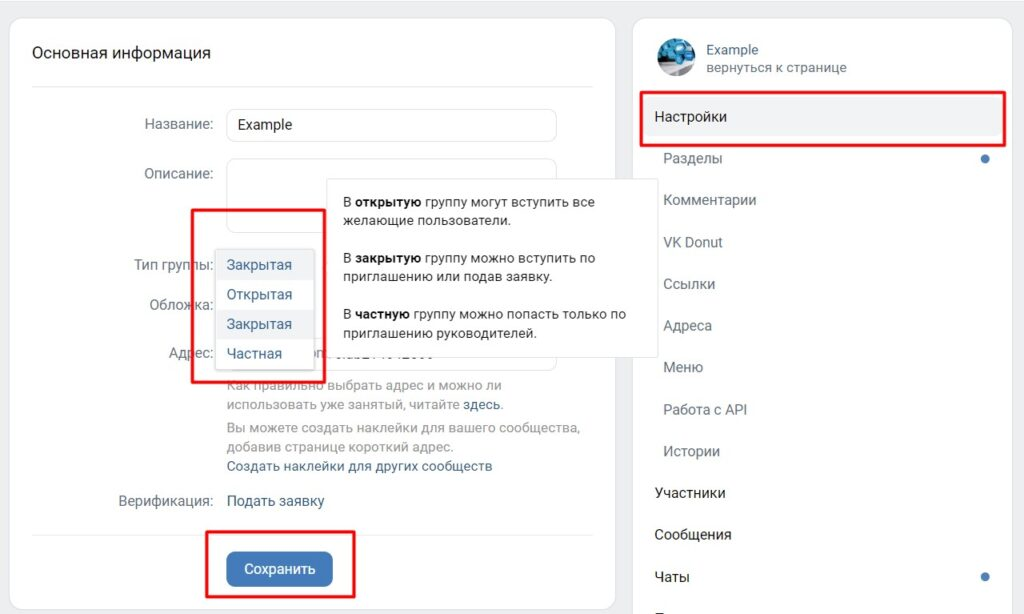Viewport: 1024px width, 614px height.
Task: Open the Сообщения section
Action: click(x=822, y=535)
